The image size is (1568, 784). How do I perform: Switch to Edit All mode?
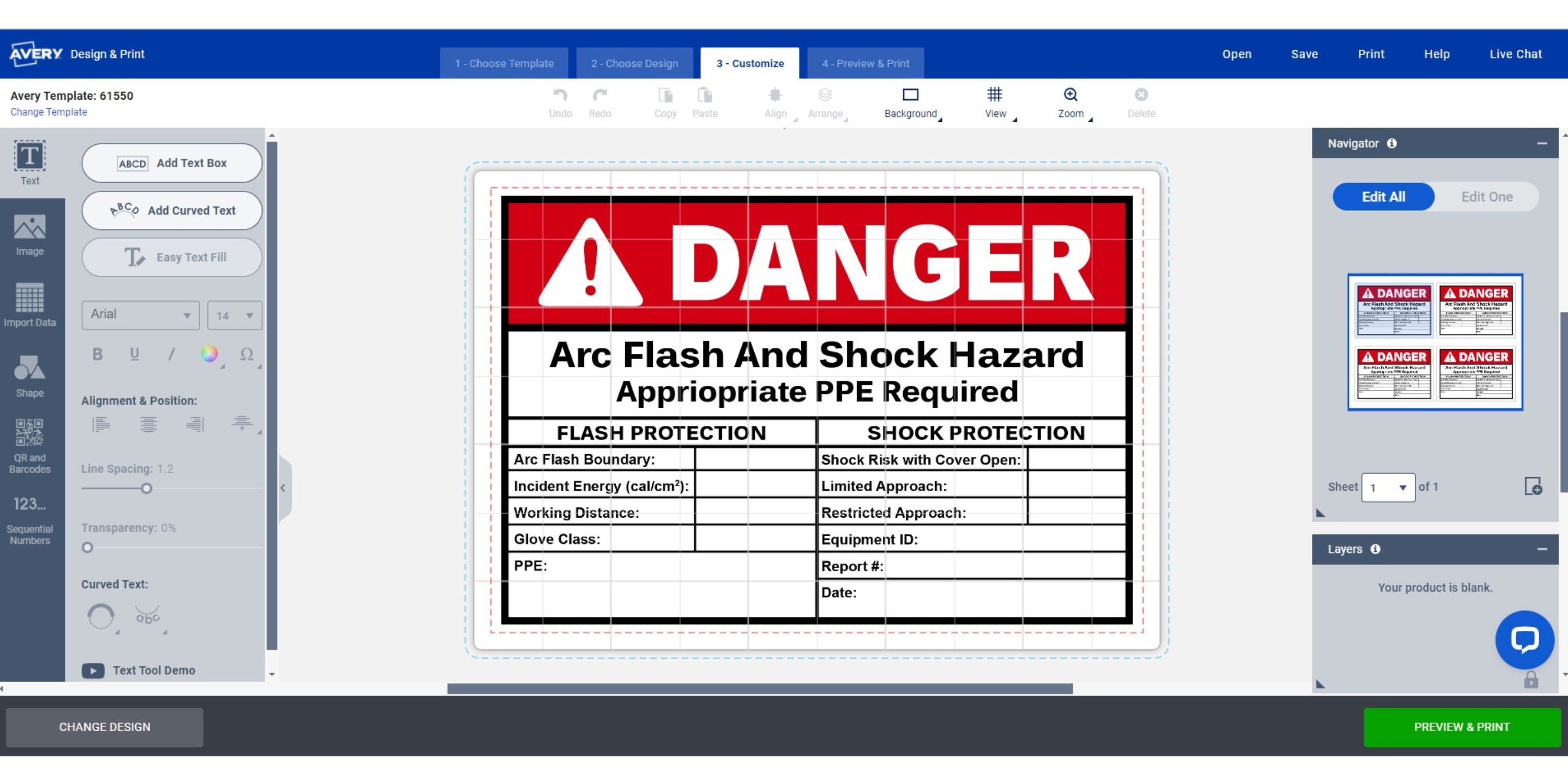click(1383, 197)
